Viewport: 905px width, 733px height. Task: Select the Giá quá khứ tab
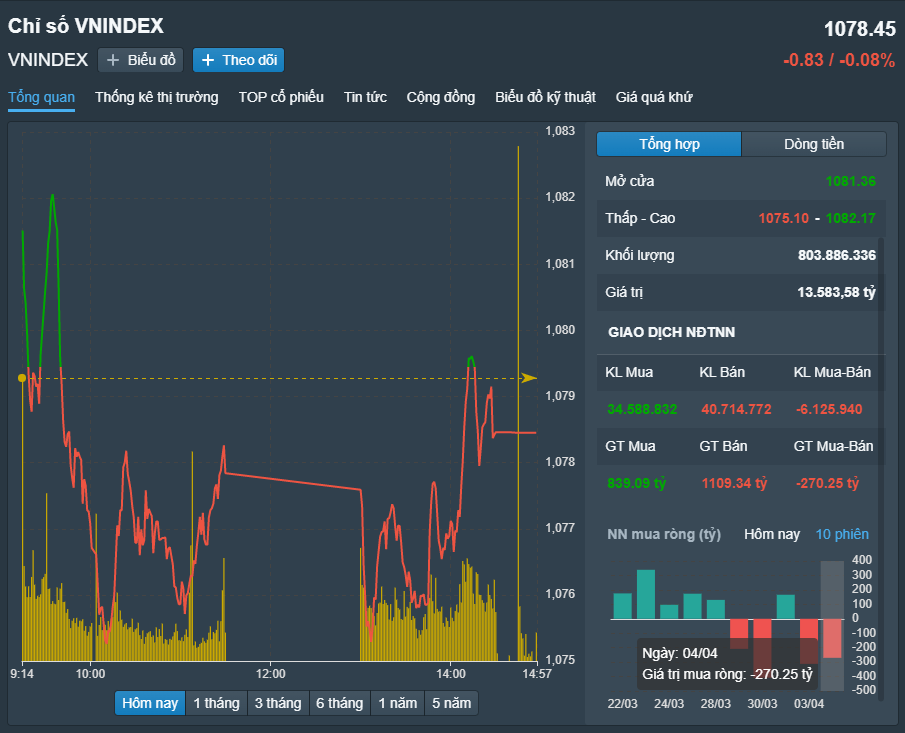[654, 97]
